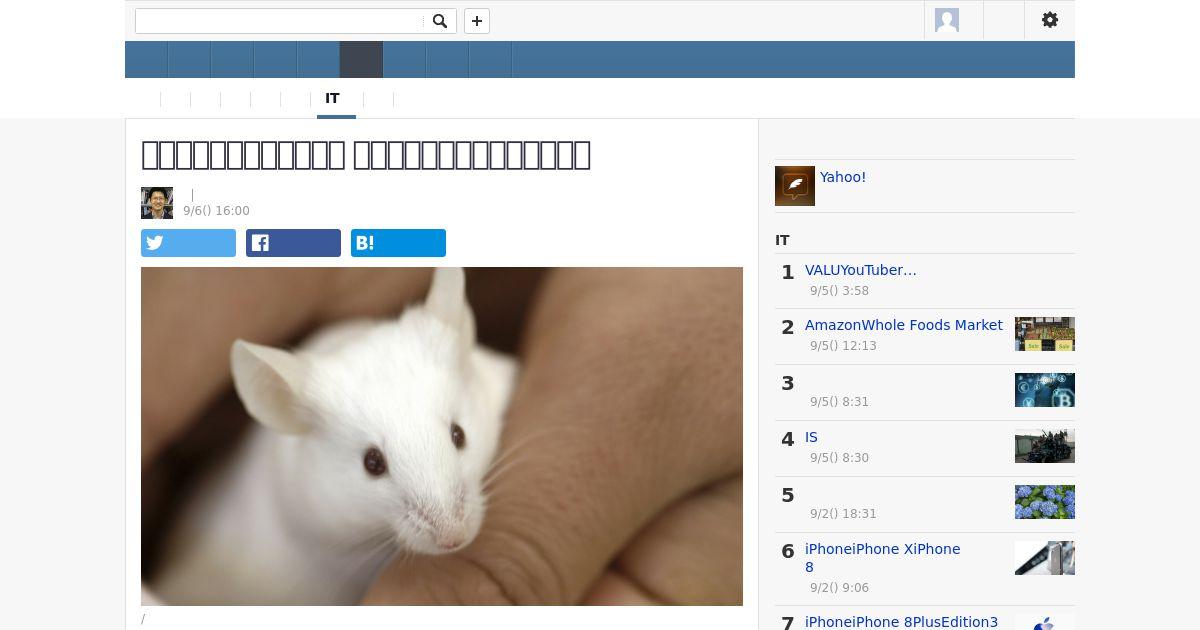The width and height of the screenshot is (1200, 630).
Task: Click the Yahoo! feather logo icon
Action: pos(795,186)
